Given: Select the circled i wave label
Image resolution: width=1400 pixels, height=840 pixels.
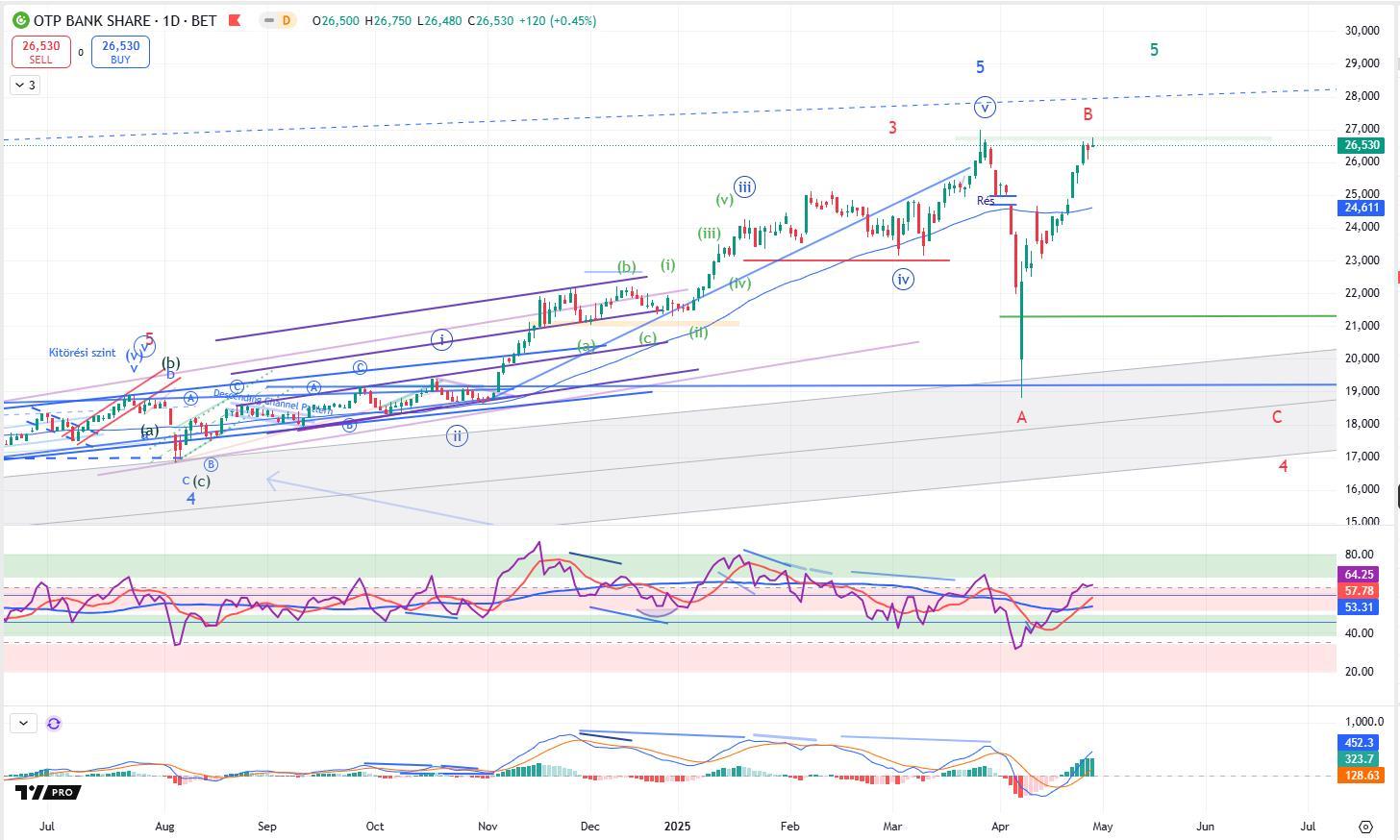Looking at the screenshot, I should 441,339.
